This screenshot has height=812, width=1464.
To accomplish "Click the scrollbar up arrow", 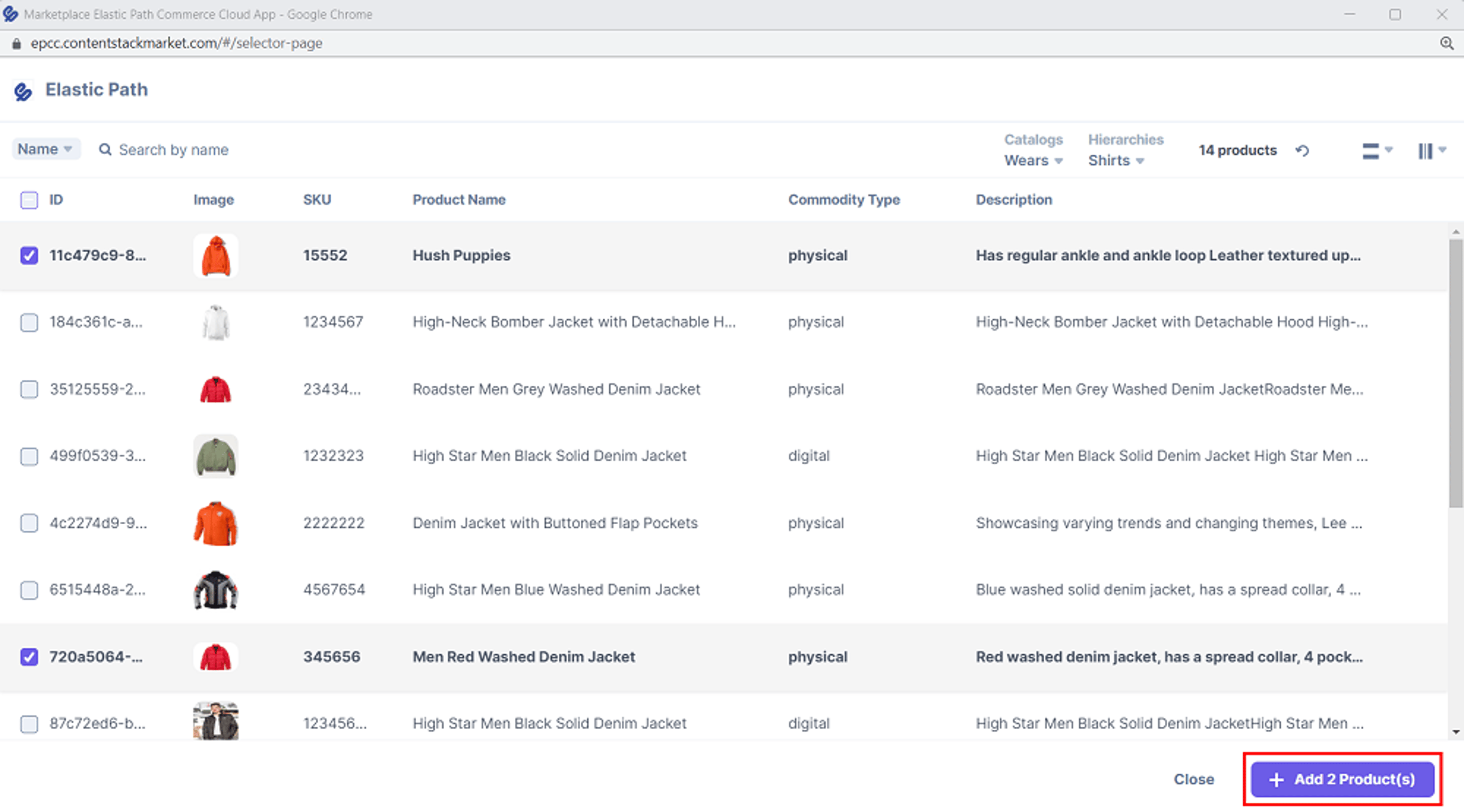I will [x=1456, y=232].
